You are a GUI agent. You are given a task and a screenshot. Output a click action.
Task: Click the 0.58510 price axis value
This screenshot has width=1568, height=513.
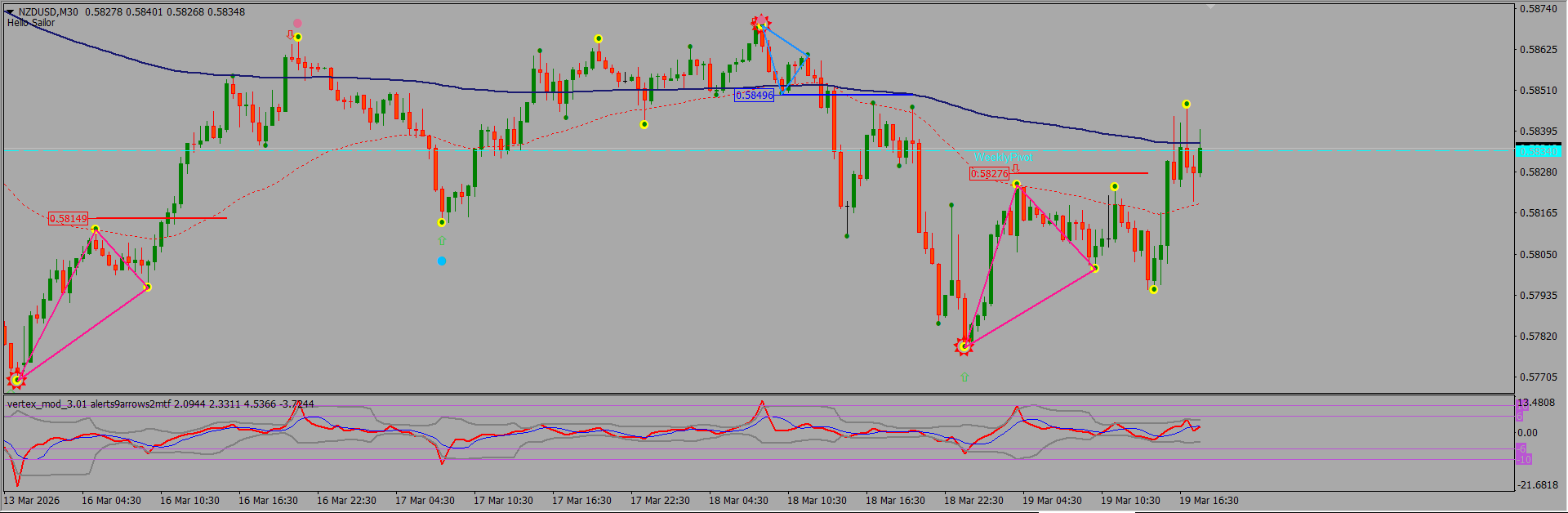(x=1539, y=91)
